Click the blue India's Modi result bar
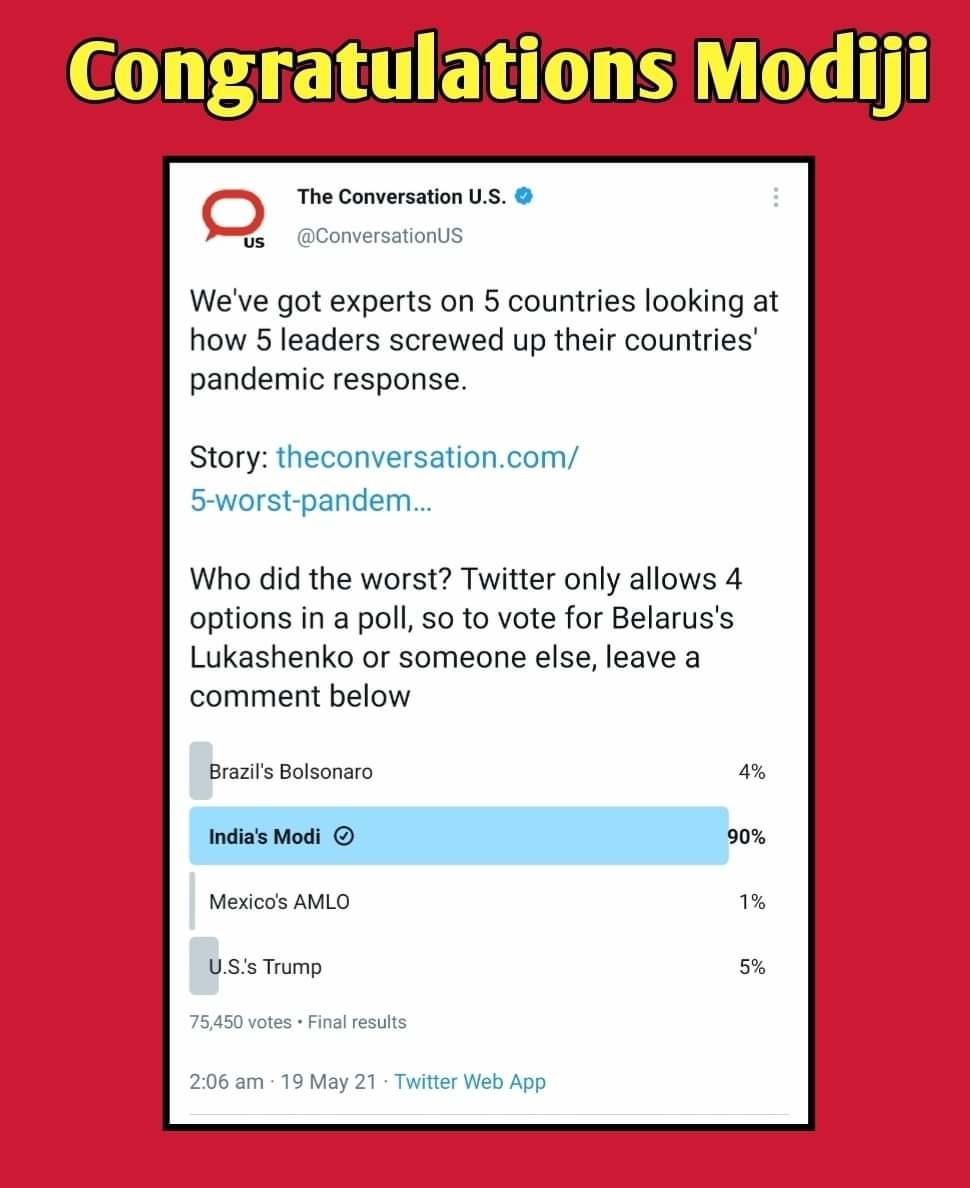This screenshot has width=970, height=1188. [459, 836]
